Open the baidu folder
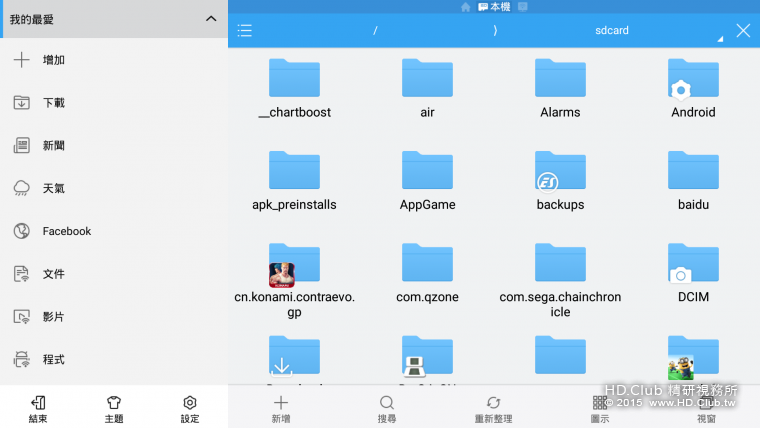Viewport: 760px width, 428px height. click(693, 181)
